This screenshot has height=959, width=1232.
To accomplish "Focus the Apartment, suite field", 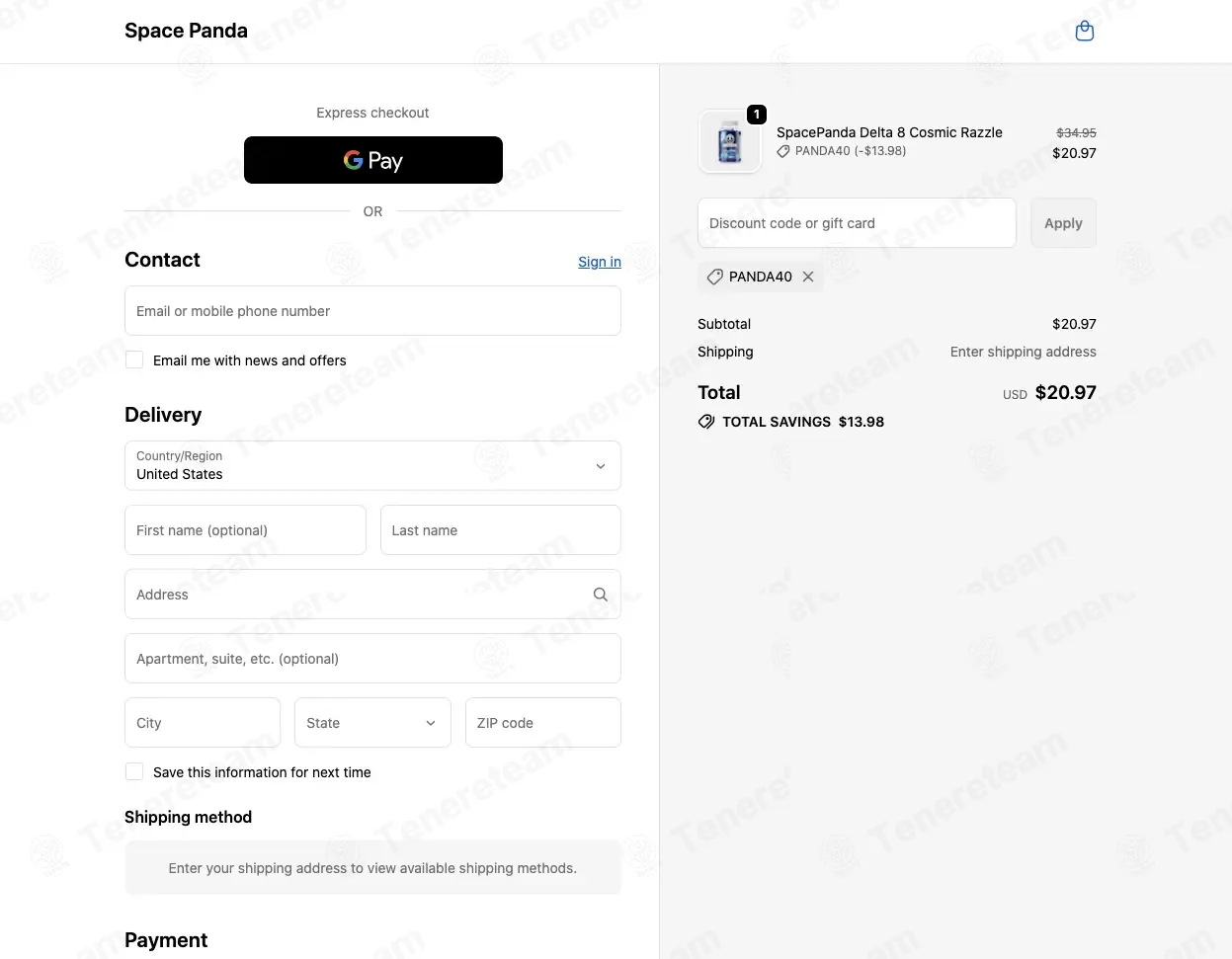I will coord(372,659).
